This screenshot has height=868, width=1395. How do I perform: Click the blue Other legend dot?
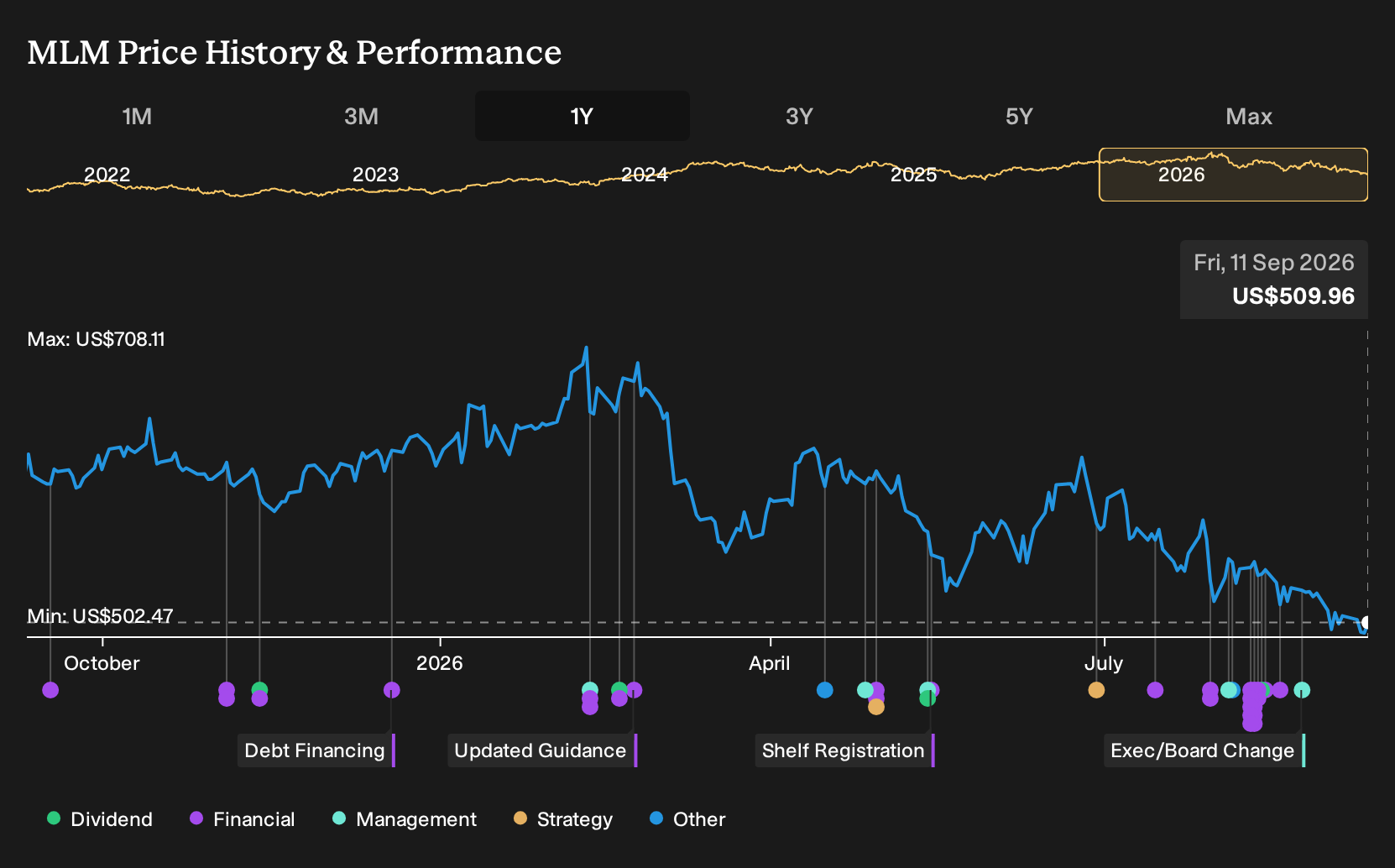[x=656, y=818]
